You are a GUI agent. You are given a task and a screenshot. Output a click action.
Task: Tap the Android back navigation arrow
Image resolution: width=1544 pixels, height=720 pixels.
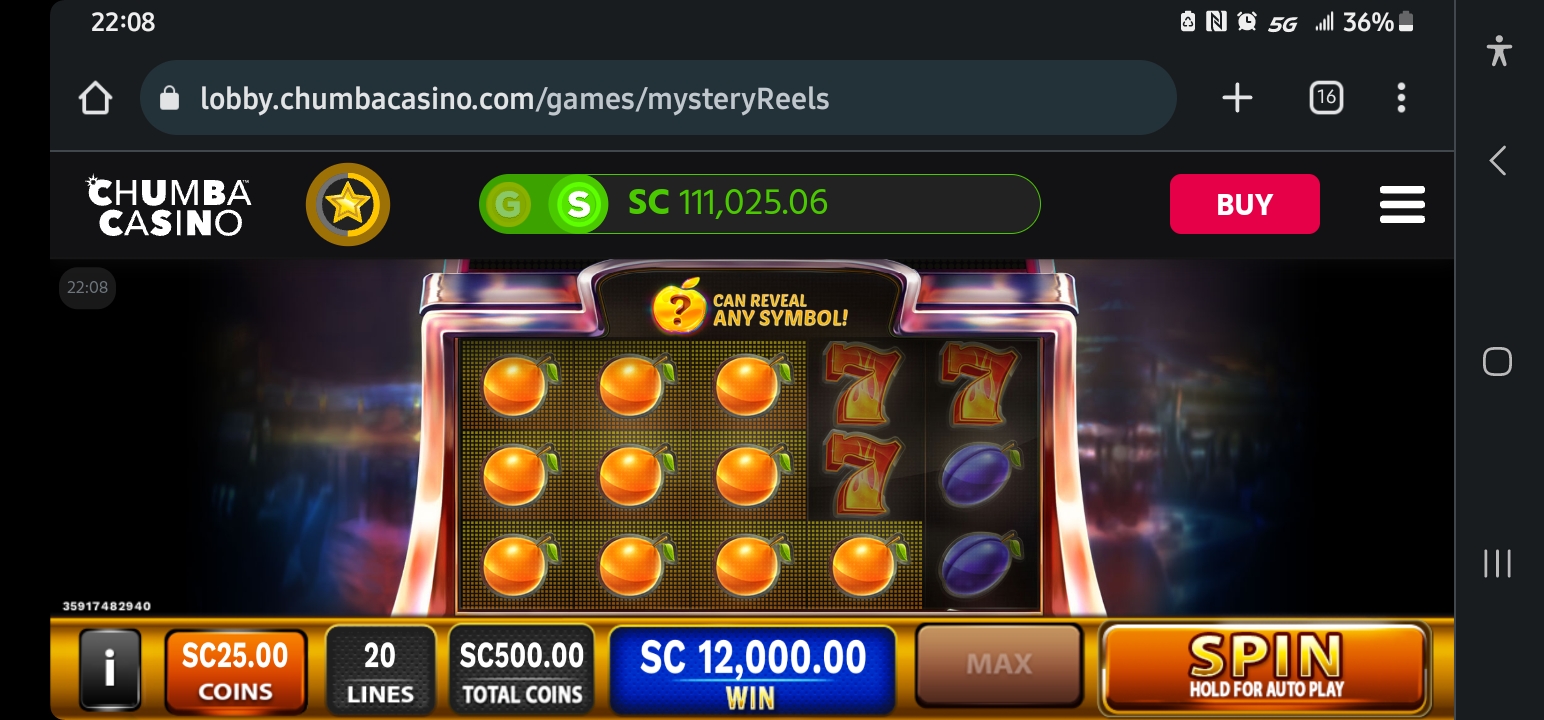pos(1497,161)
